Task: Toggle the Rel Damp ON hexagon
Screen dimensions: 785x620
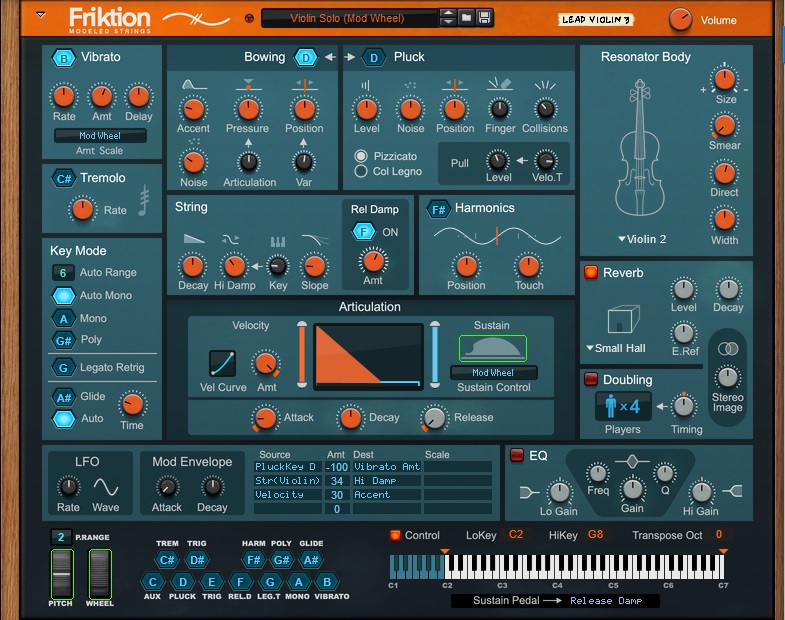Action: (362, 232)
